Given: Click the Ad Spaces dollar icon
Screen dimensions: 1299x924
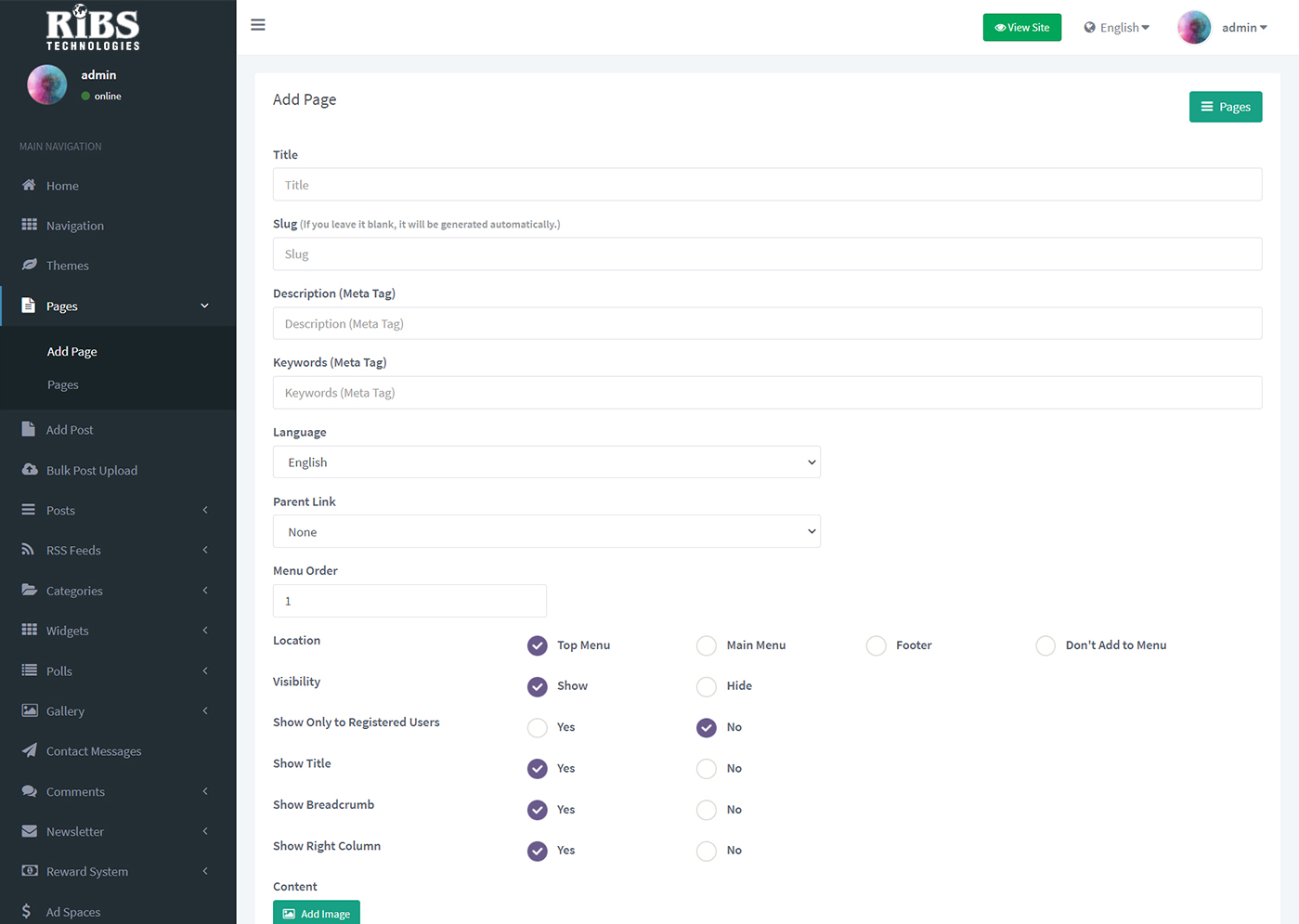Looking at the screenshot, I should tap(27, 911).
